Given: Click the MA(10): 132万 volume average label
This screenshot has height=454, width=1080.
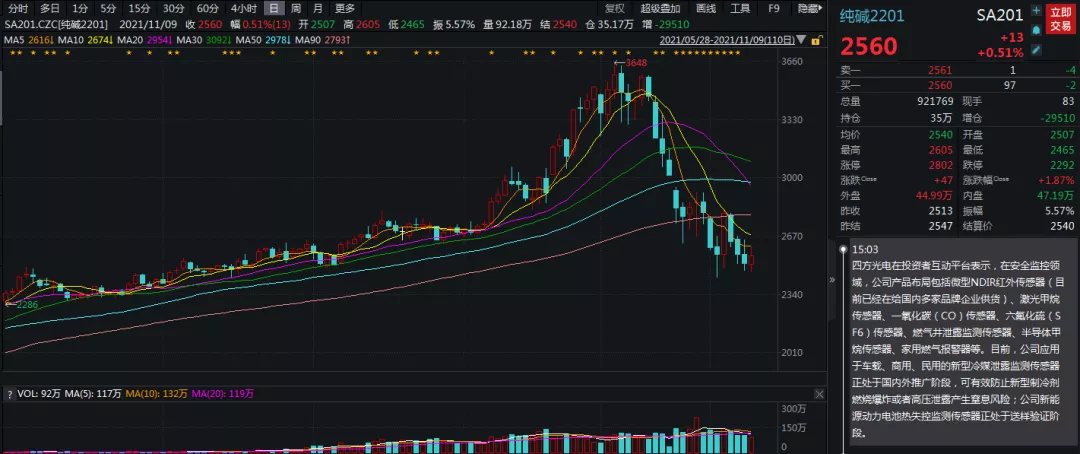Looking at the screenshot, I should [x=157, y=394].
